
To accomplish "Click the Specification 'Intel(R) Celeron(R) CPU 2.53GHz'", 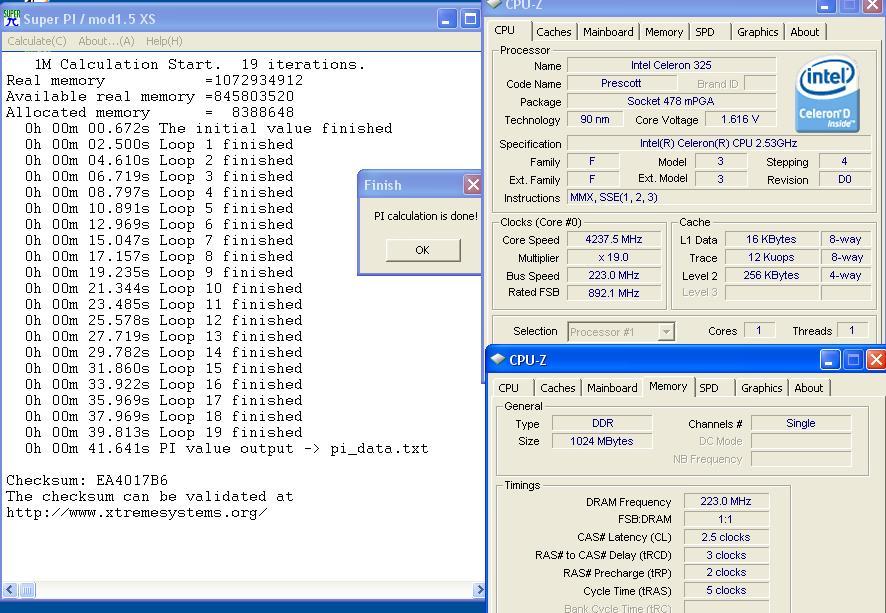I will [719, 144].
